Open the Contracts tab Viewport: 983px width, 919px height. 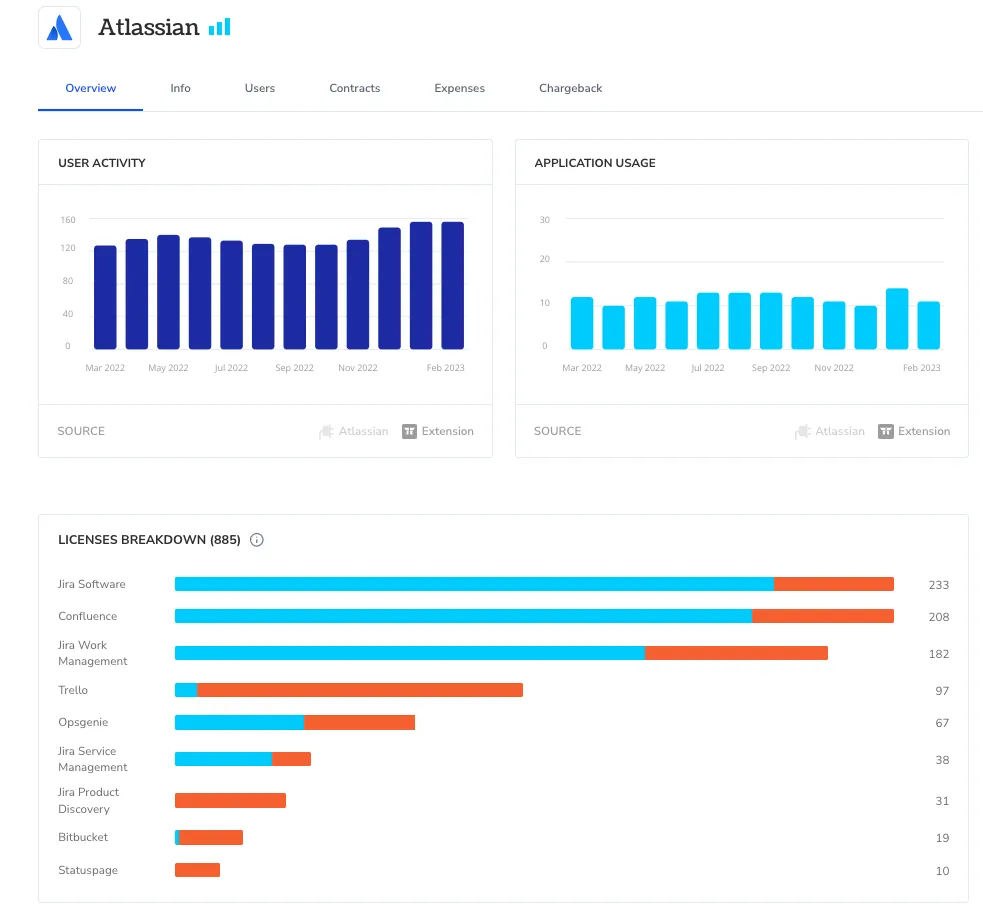(355, 88)
